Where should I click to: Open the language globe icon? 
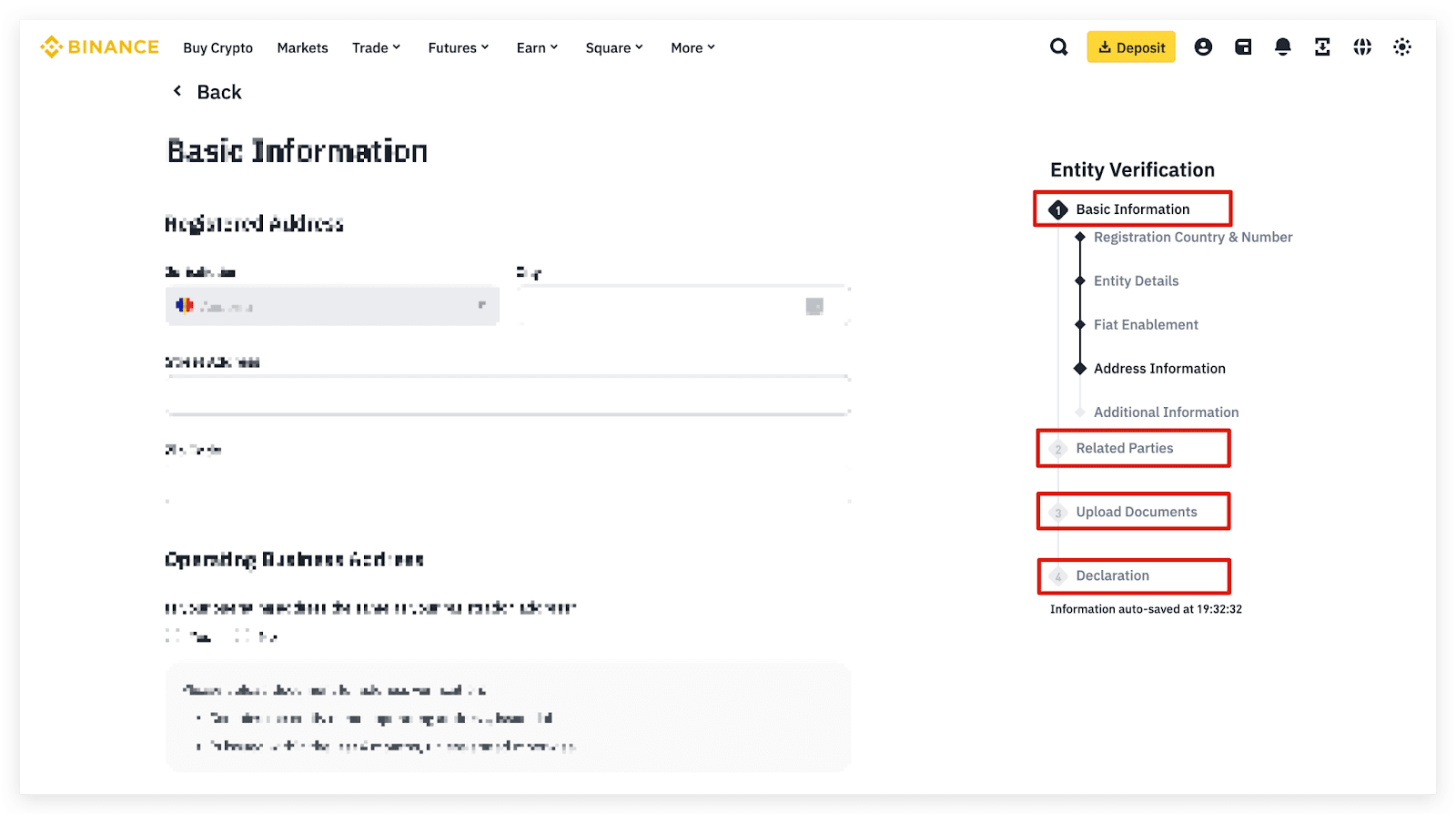point(1362,47)
